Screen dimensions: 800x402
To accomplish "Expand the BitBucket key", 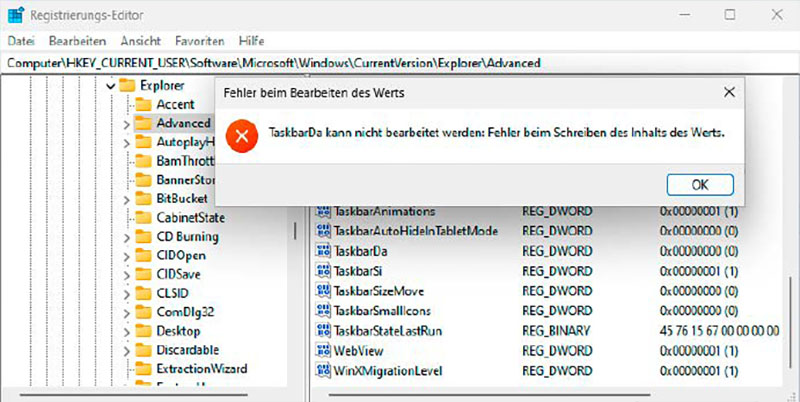I will (127, 199).
